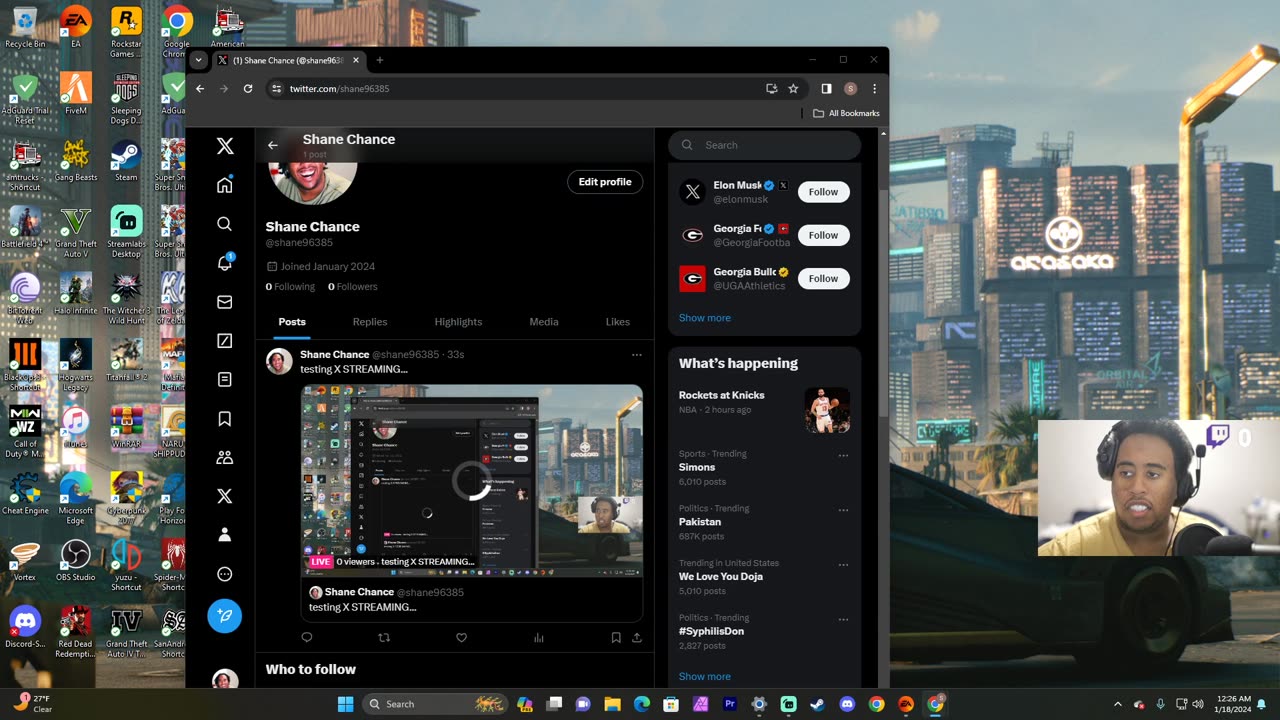Switch to the Replies tab

click(370, 322)
